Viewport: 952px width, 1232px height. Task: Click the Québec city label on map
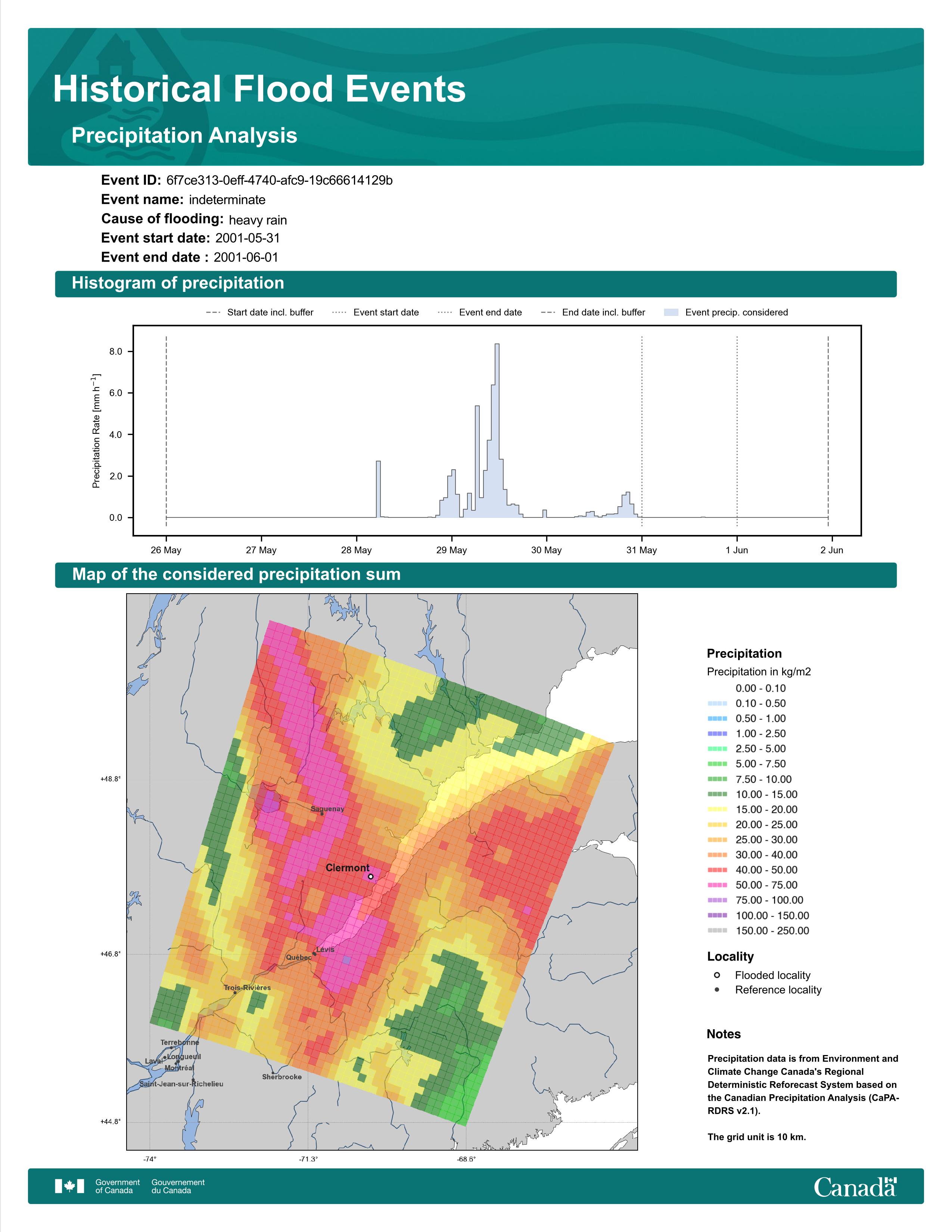click(298, 957)
